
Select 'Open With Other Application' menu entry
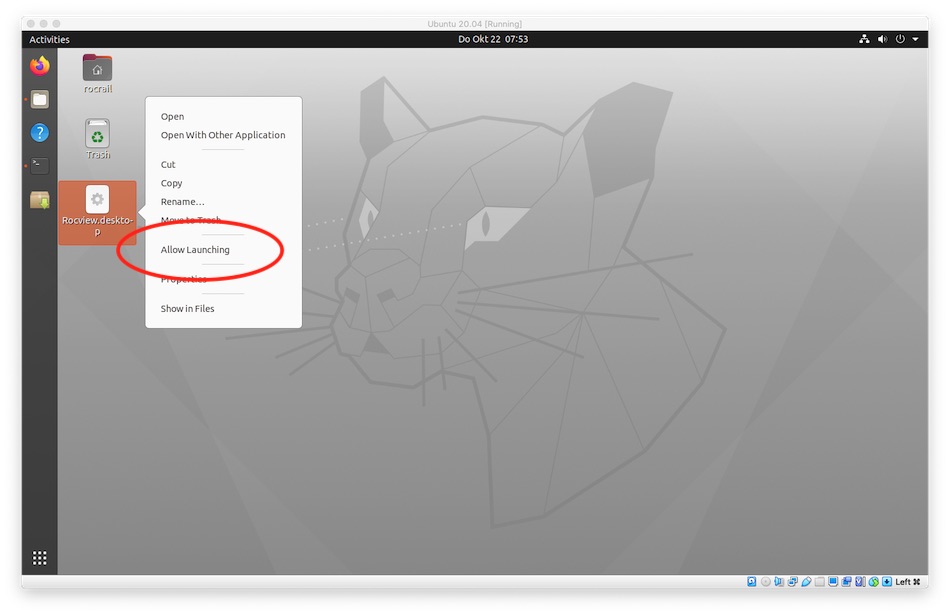point(223,135)
